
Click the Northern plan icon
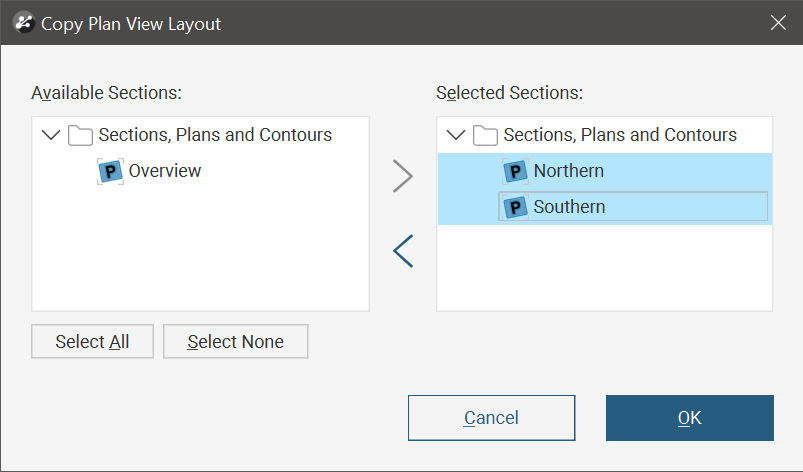pos(515,171)
